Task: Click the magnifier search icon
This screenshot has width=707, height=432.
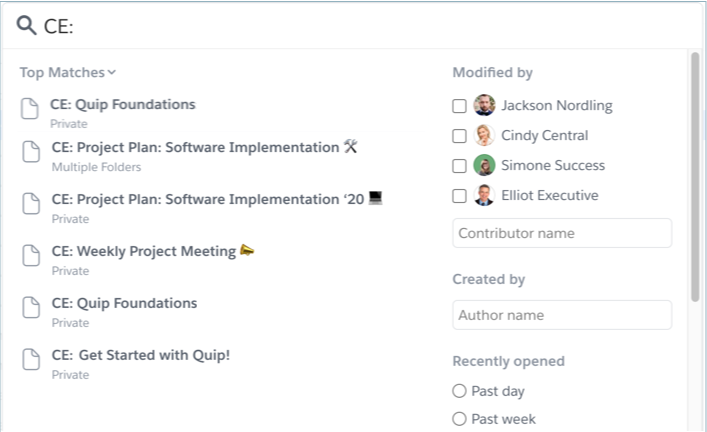Action: [26, 25]
